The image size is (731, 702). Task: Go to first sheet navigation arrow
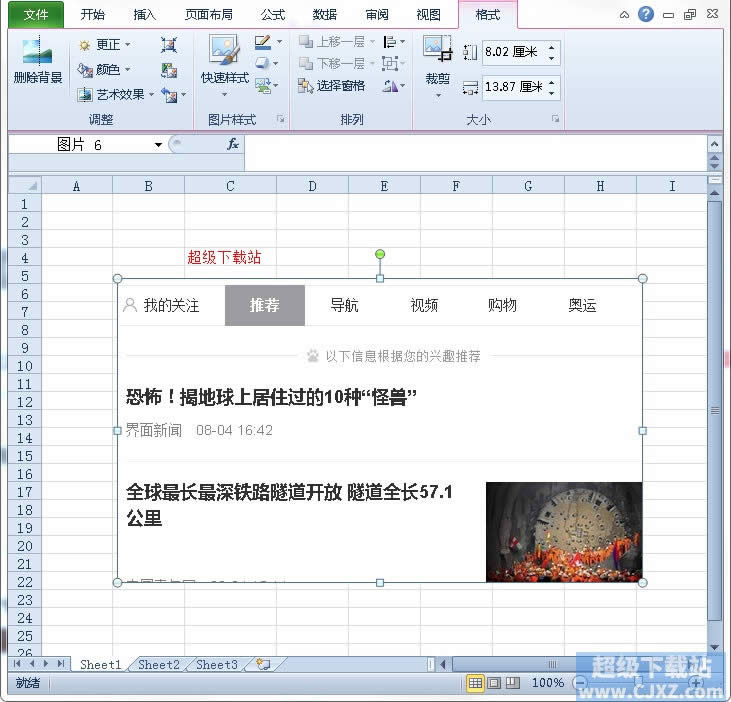(17, 664)
